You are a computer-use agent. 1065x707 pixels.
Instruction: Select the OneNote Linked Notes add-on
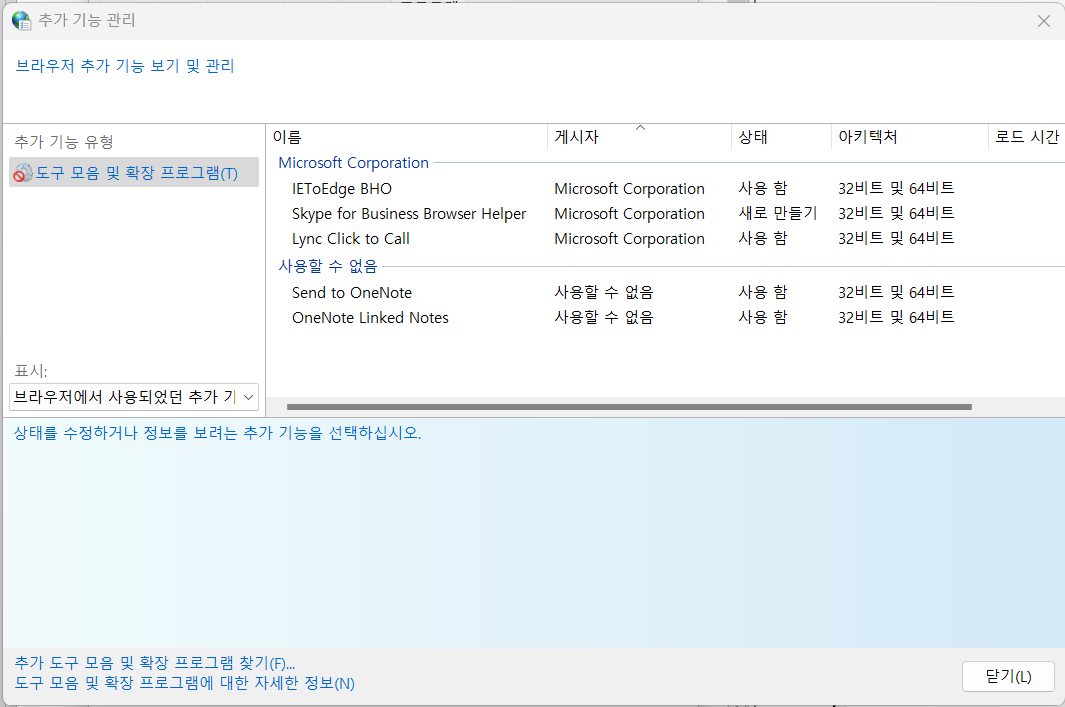pyautogui.click(x=666, y=317)
